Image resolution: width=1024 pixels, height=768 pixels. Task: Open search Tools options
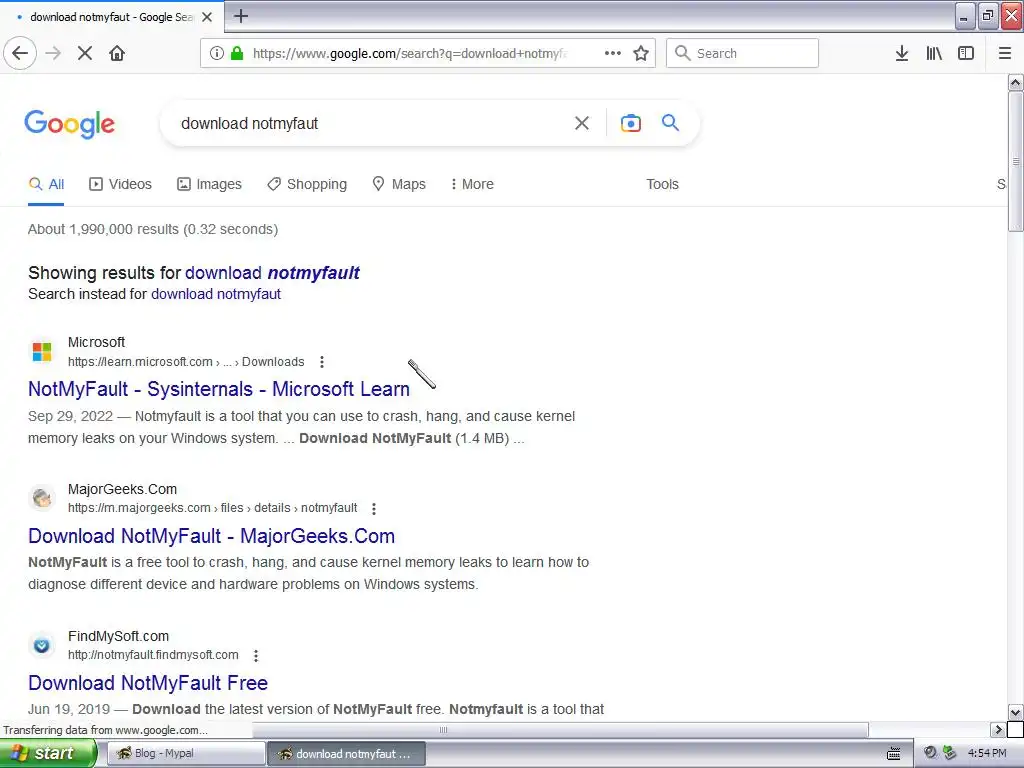click(662, 184)
